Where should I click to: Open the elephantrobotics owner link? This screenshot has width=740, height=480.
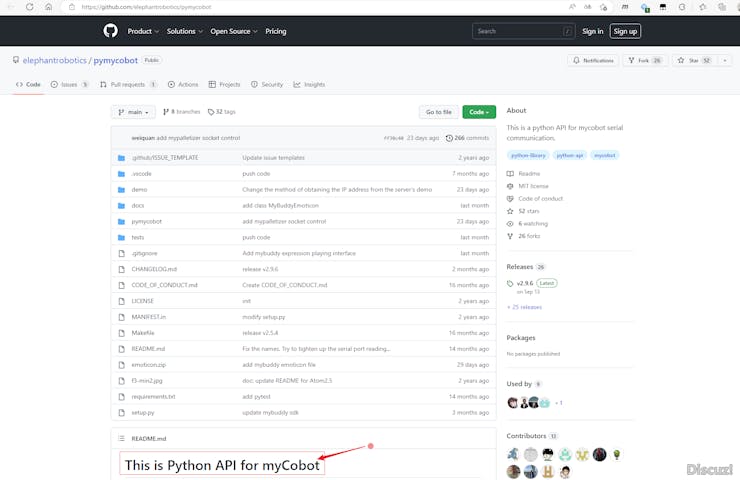[x=55, y=60]
